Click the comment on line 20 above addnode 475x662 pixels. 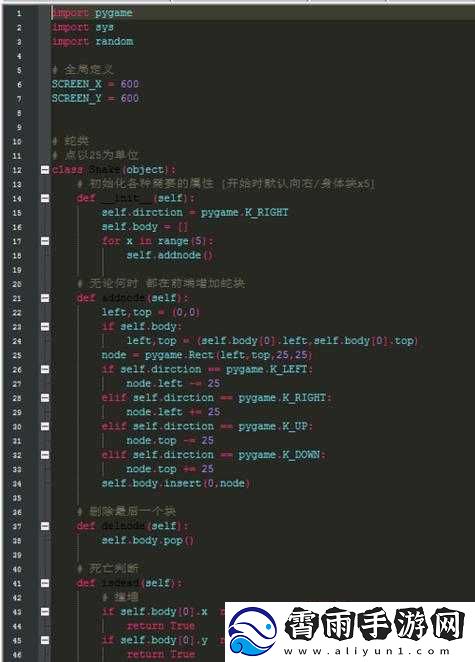tap(161, 284)
